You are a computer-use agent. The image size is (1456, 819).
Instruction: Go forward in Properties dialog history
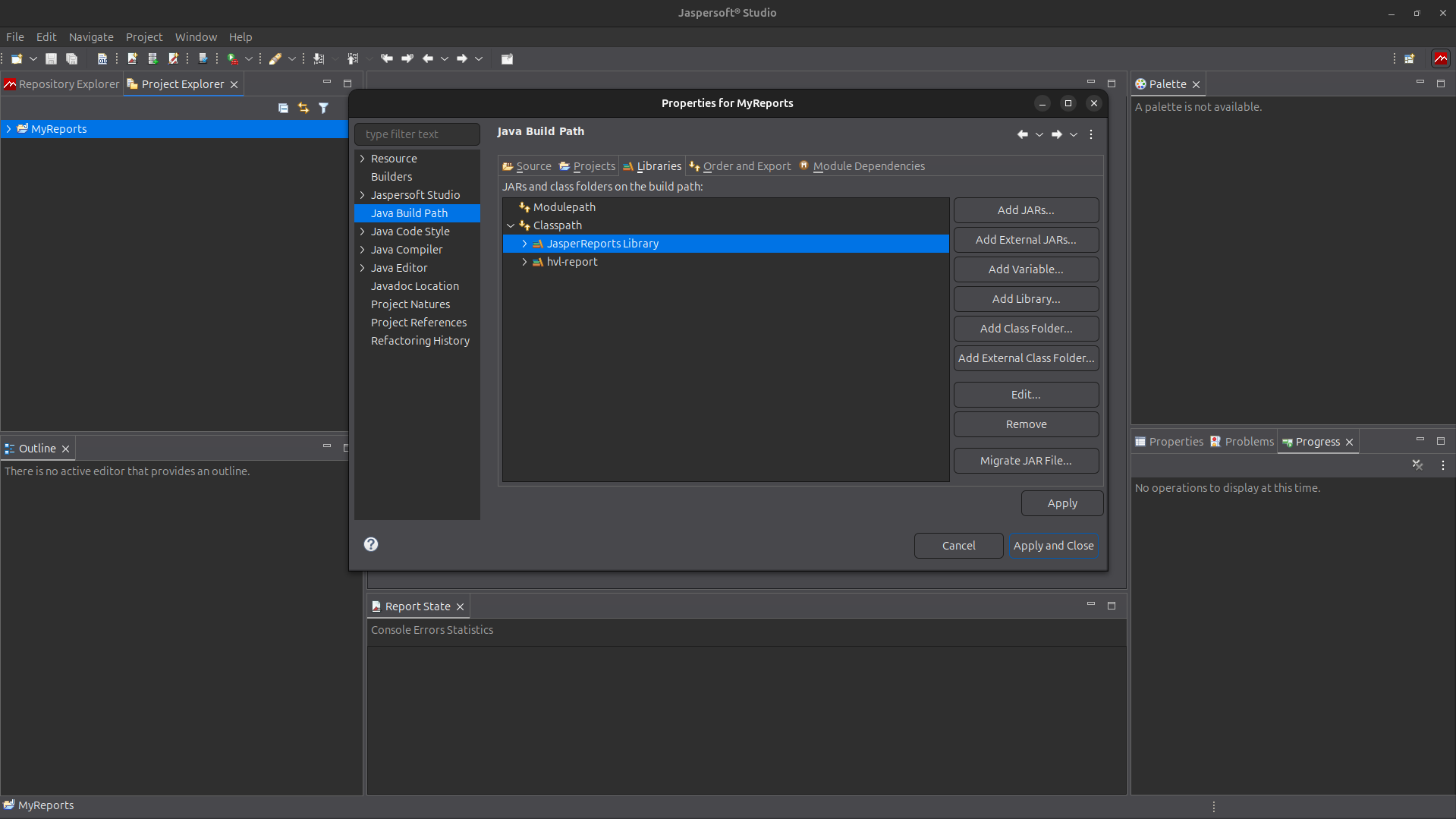(1057, 134)
